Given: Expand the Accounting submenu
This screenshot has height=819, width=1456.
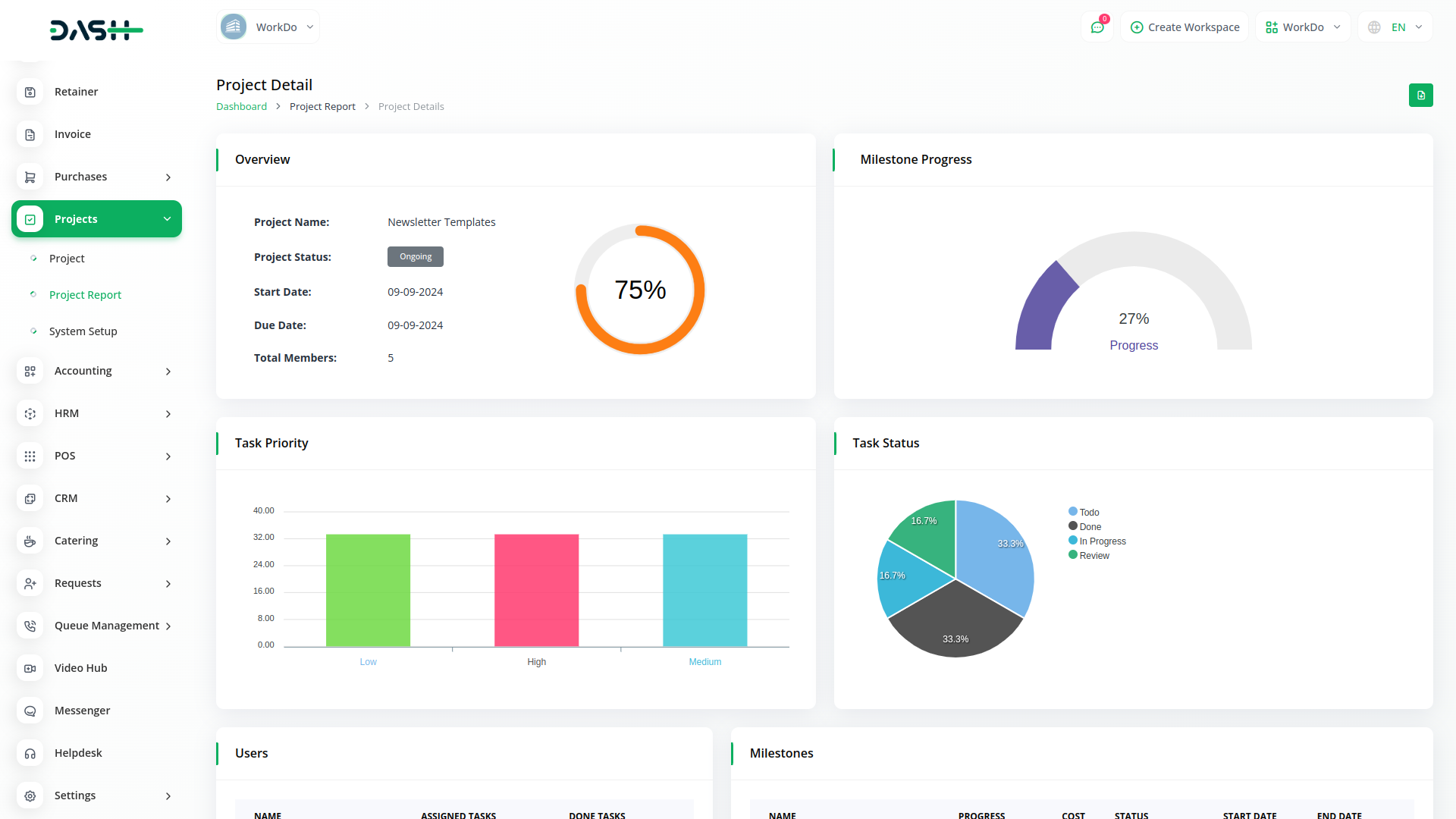Looking at the screenshot, I should pyautogui.click(x=168, y=372).
